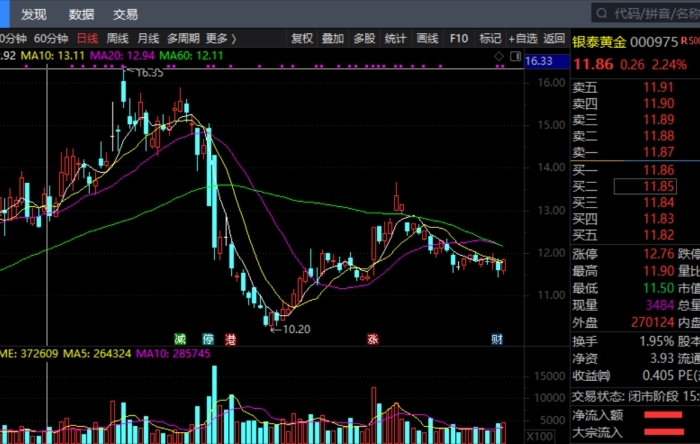700x444 pixels.
Task: Click the 净流入额 red bar
Action: 663,415
